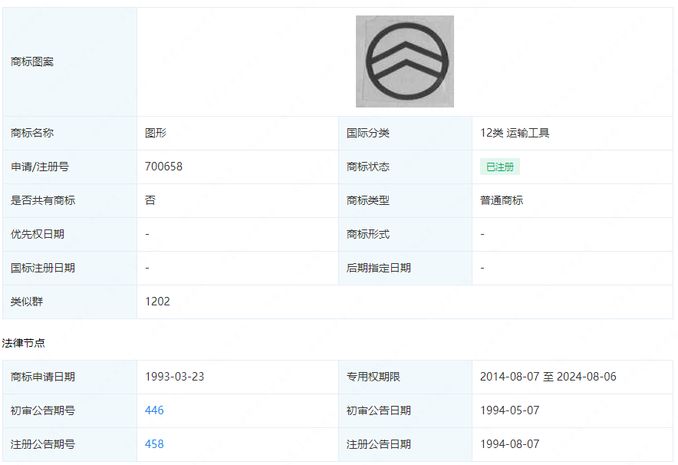Open preliminary announcement issue 446 link
This screenshot has width=678, height=465.
154,410
